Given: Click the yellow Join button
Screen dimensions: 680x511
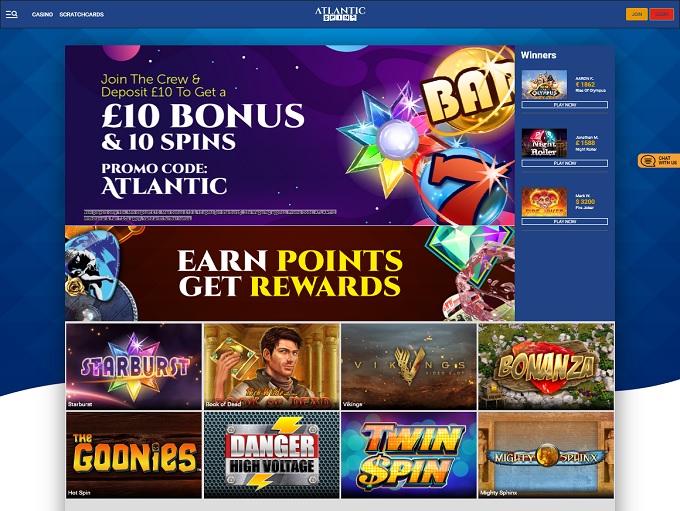Looking at the screenshot, I should click(x=637, y=14).
